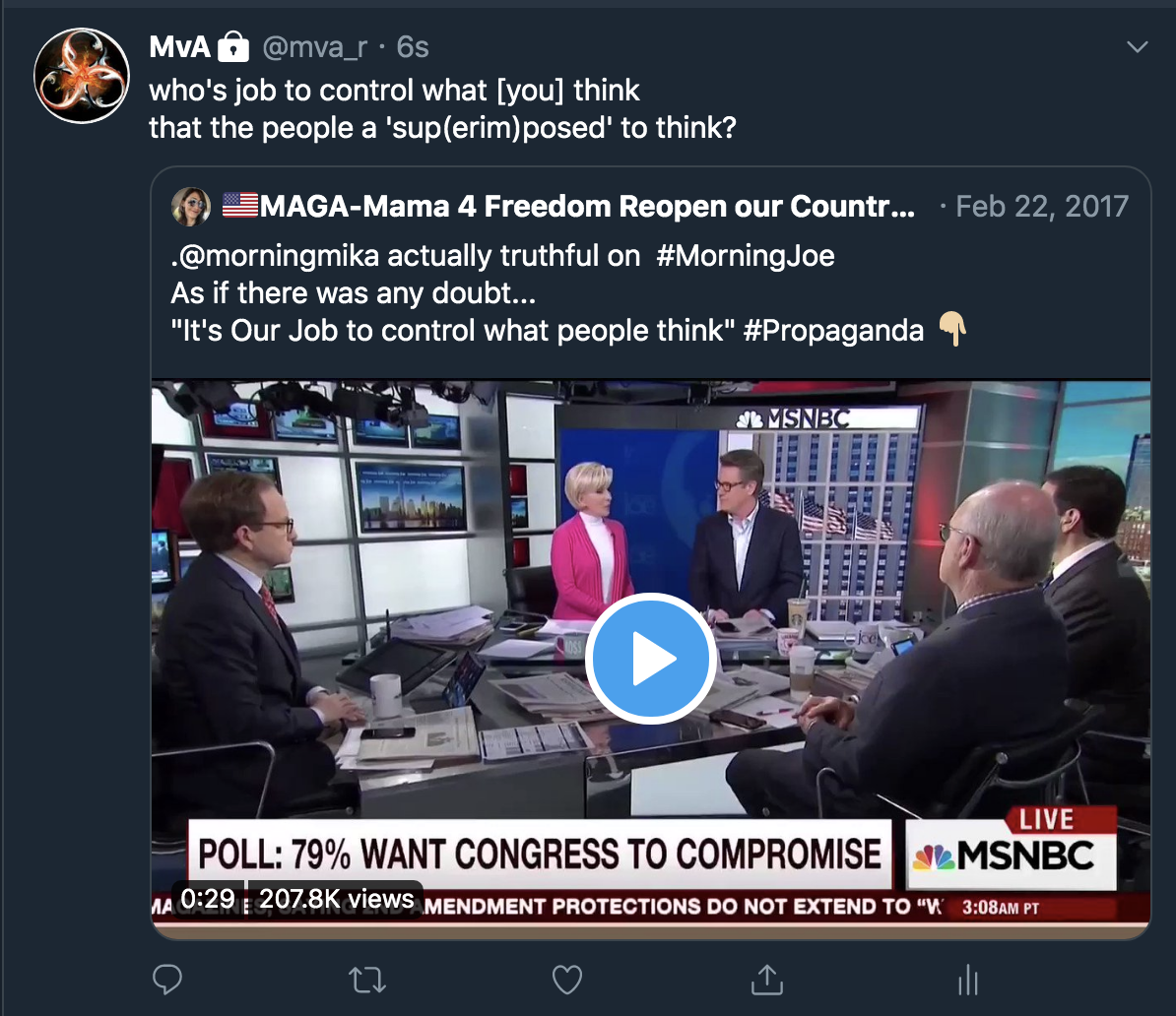Click the 207.8K views video label

click(336, 898)
